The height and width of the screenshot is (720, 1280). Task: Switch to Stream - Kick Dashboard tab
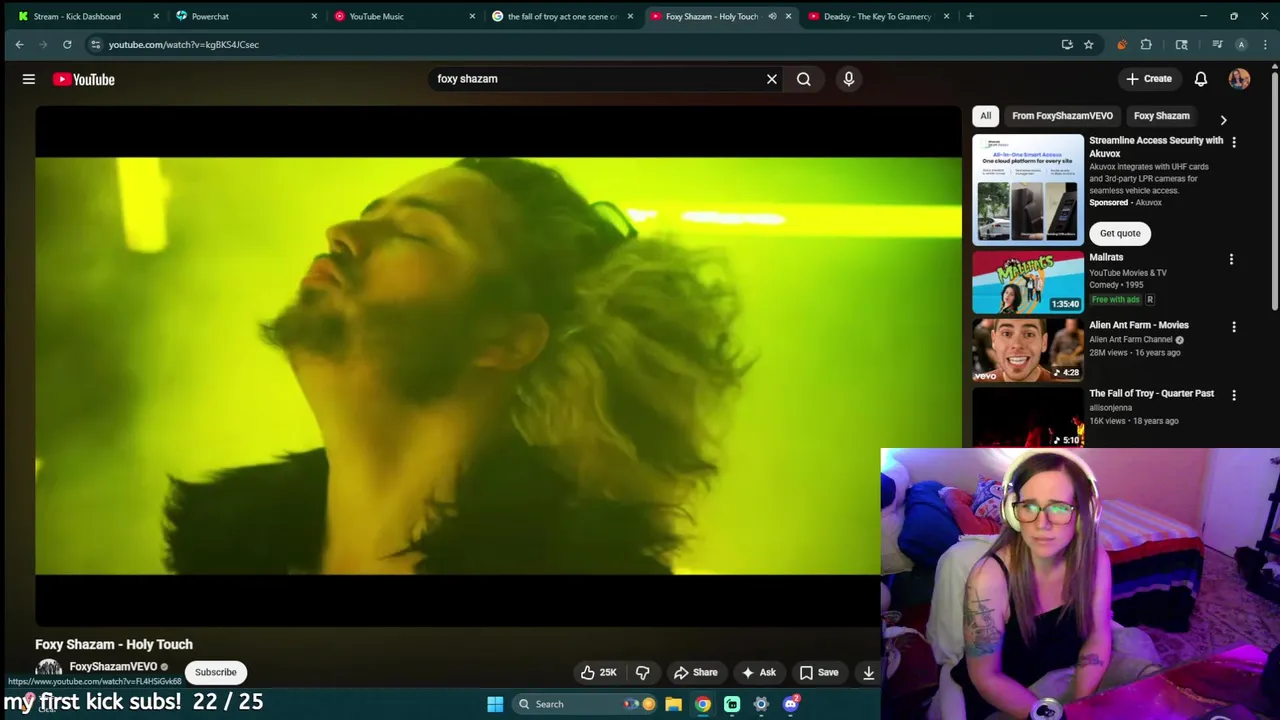pos(80,16)
